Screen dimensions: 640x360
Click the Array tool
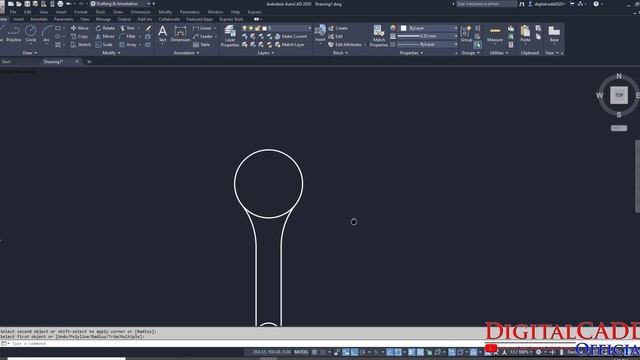click(x=128, y=44)
